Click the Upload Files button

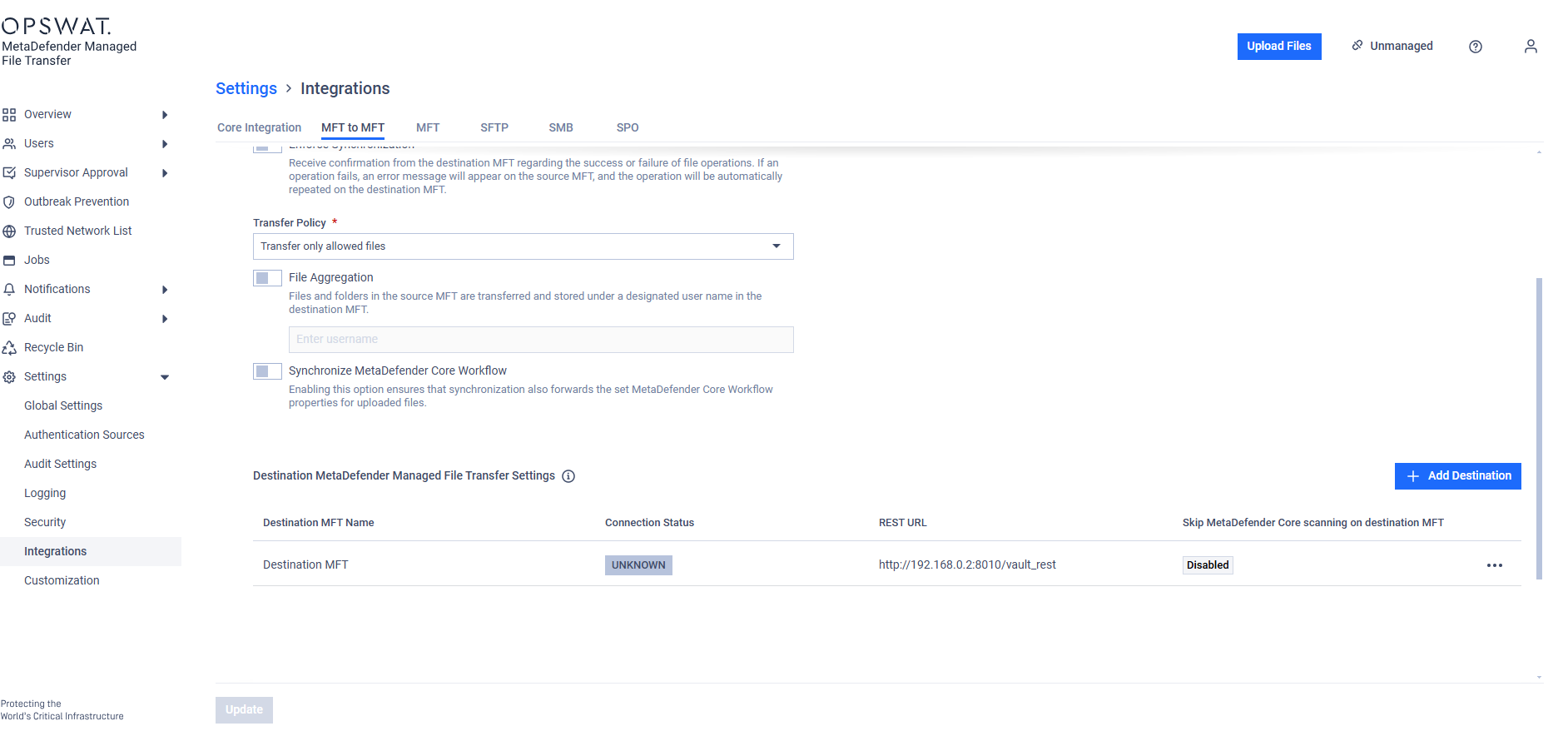pos(1279,47)
